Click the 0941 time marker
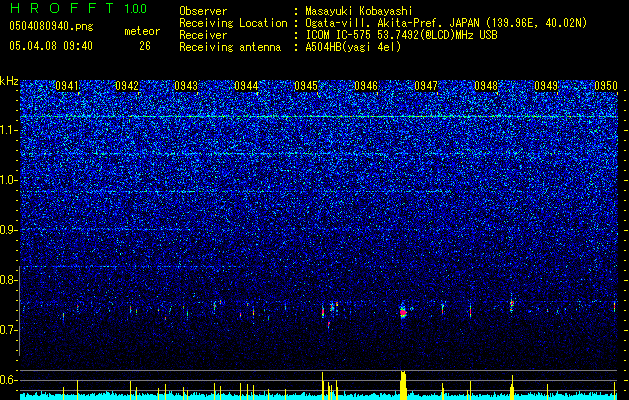The height and width of the screenshot is (400, 629). coord(67,86)
